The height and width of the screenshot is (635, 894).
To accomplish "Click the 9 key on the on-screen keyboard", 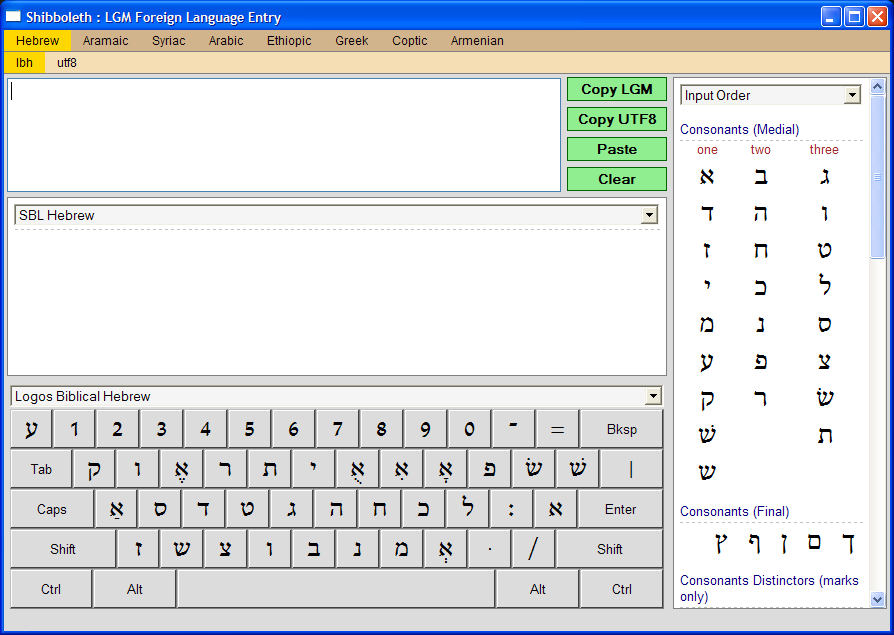I will point(425,429).
